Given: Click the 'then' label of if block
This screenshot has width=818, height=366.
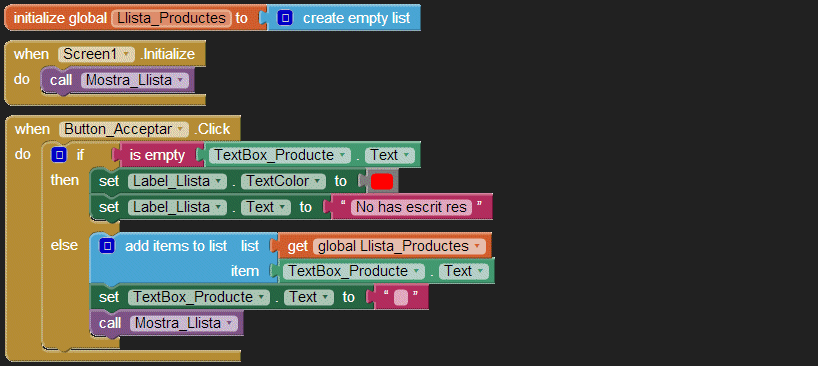Looking at the screenshot, I should click(x=65, y=180).
